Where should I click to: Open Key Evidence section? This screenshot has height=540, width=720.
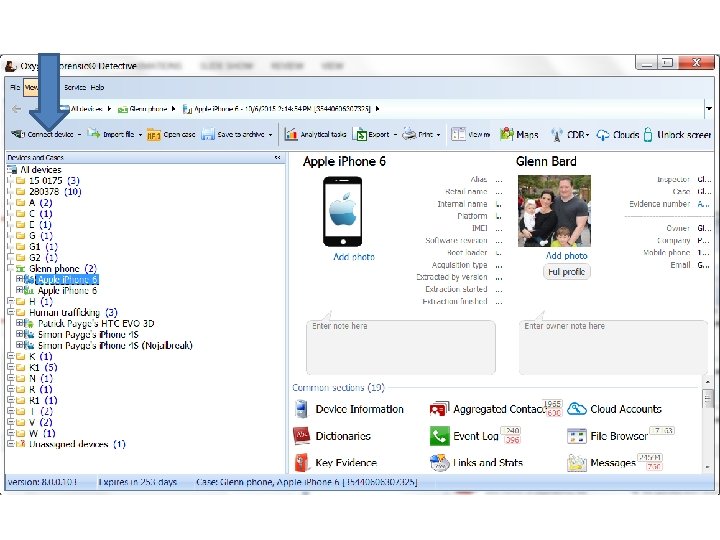pos(336,462)
